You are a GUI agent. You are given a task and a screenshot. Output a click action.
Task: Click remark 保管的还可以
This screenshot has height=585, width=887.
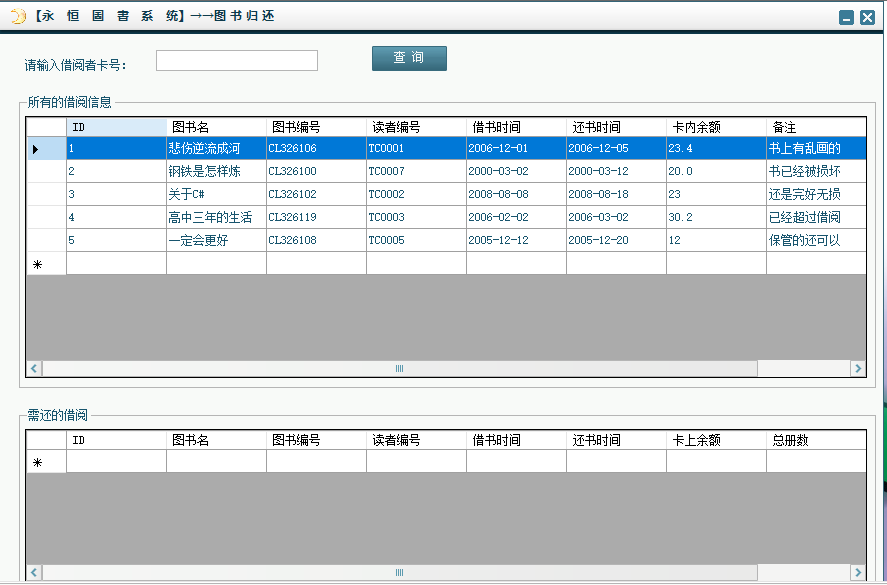pyautogui.click(x=816, y=240)
